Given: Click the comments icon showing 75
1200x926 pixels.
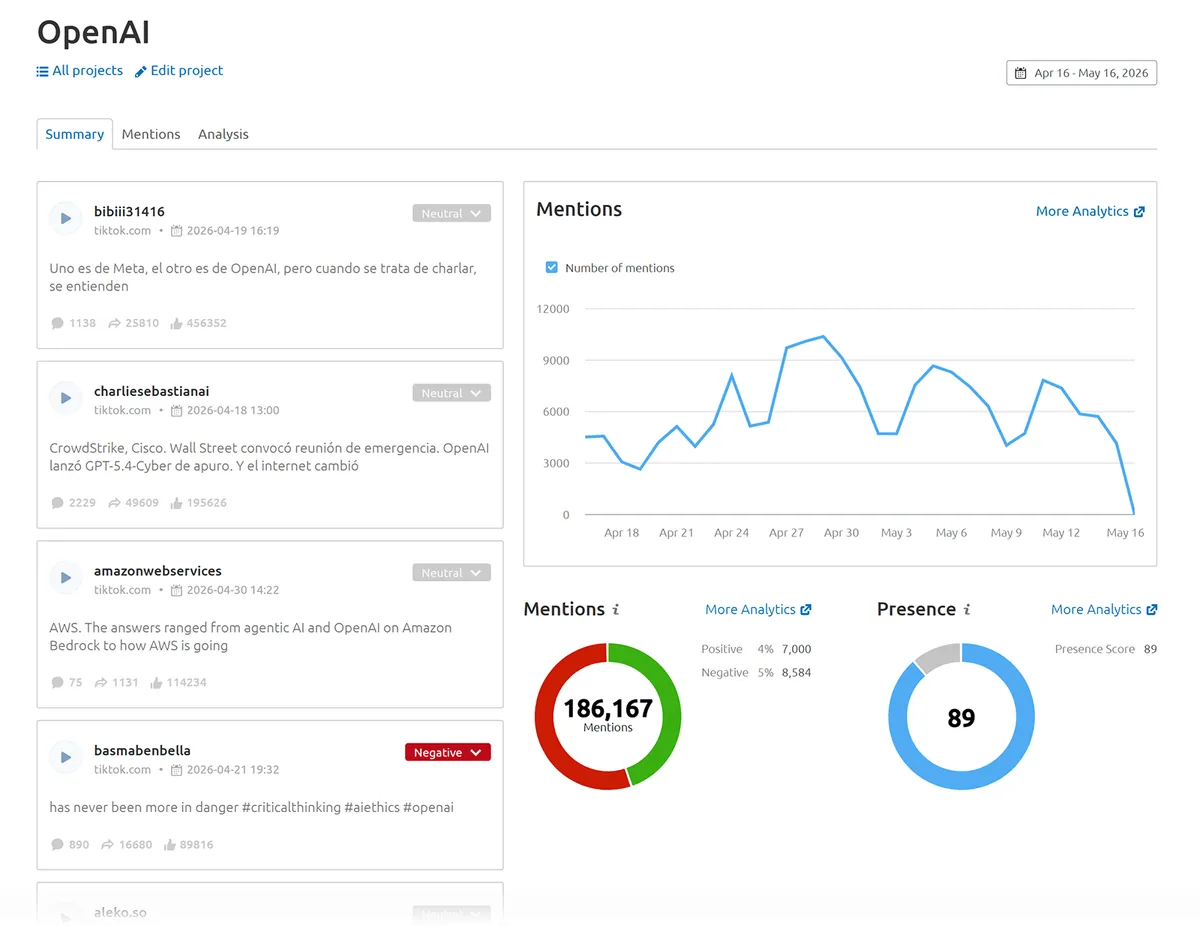Looking at the screenshot, I should (x=57, y=683).
